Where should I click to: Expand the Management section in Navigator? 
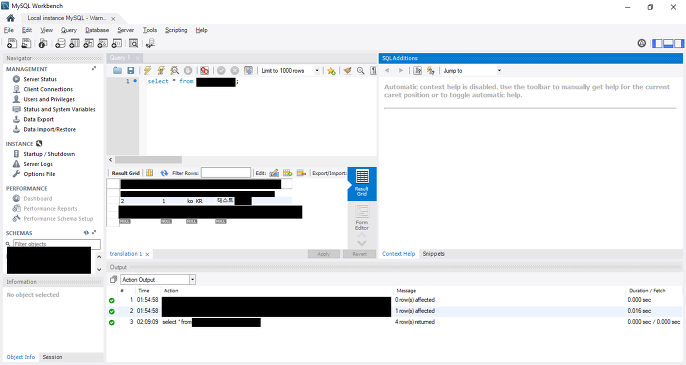coord(94,69)
